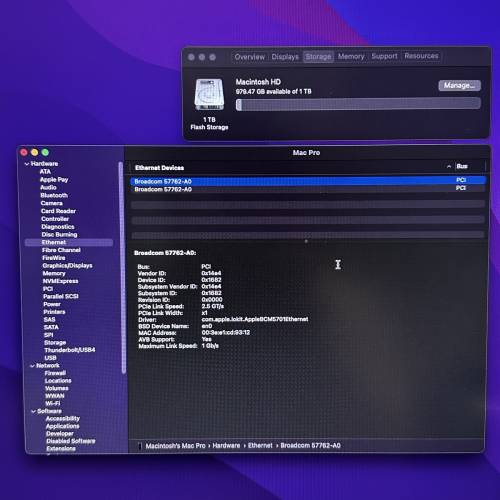The height and width of the screenshot is (500, 500).
Task: Click the PCIe Link Speed value 2.5 GT/s
Action: click(213, 306)
